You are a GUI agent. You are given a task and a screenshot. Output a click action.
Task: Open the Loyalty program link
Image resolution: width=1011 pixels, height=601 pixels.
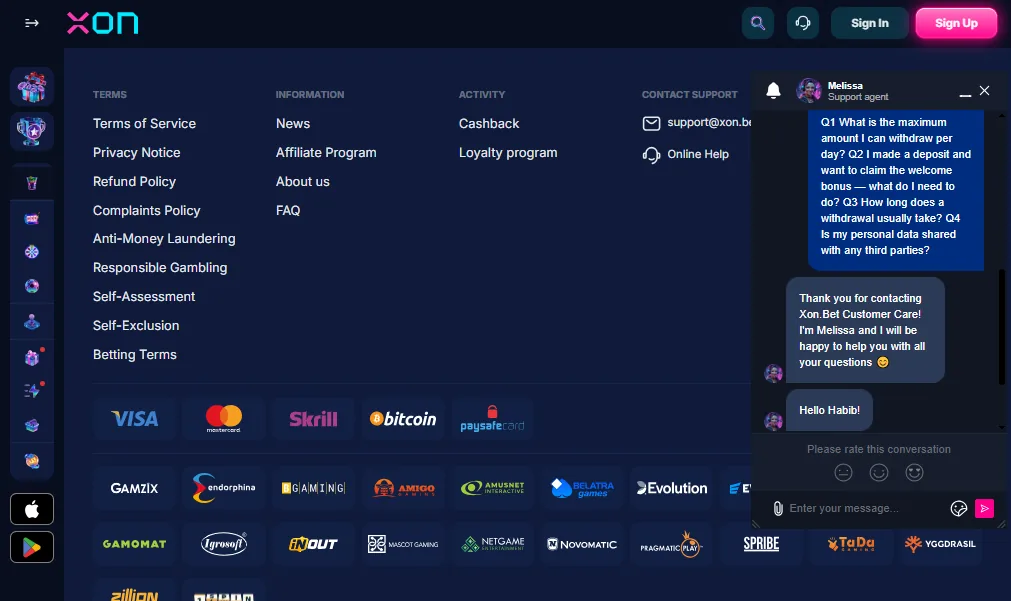point(508,152)
